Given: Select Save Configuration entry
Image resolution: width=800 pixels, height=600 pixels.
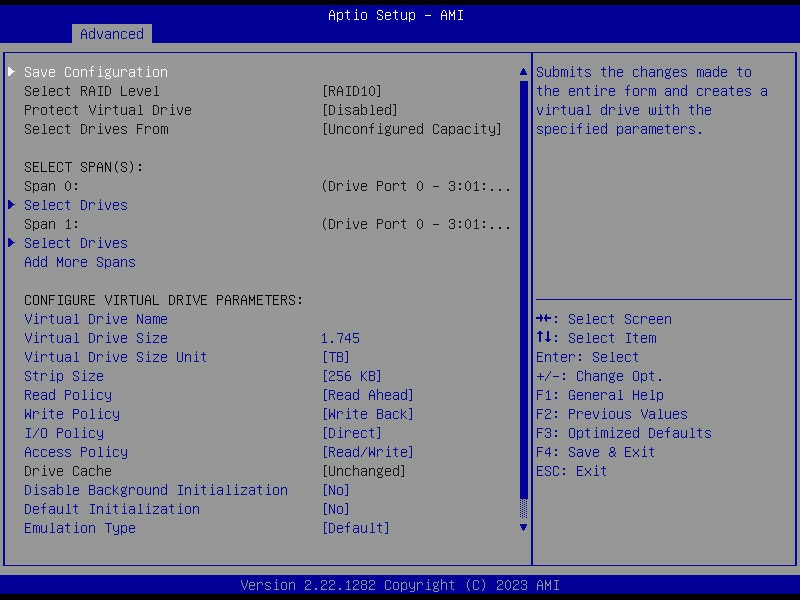Looking at the screenshot, I should 96,72.
